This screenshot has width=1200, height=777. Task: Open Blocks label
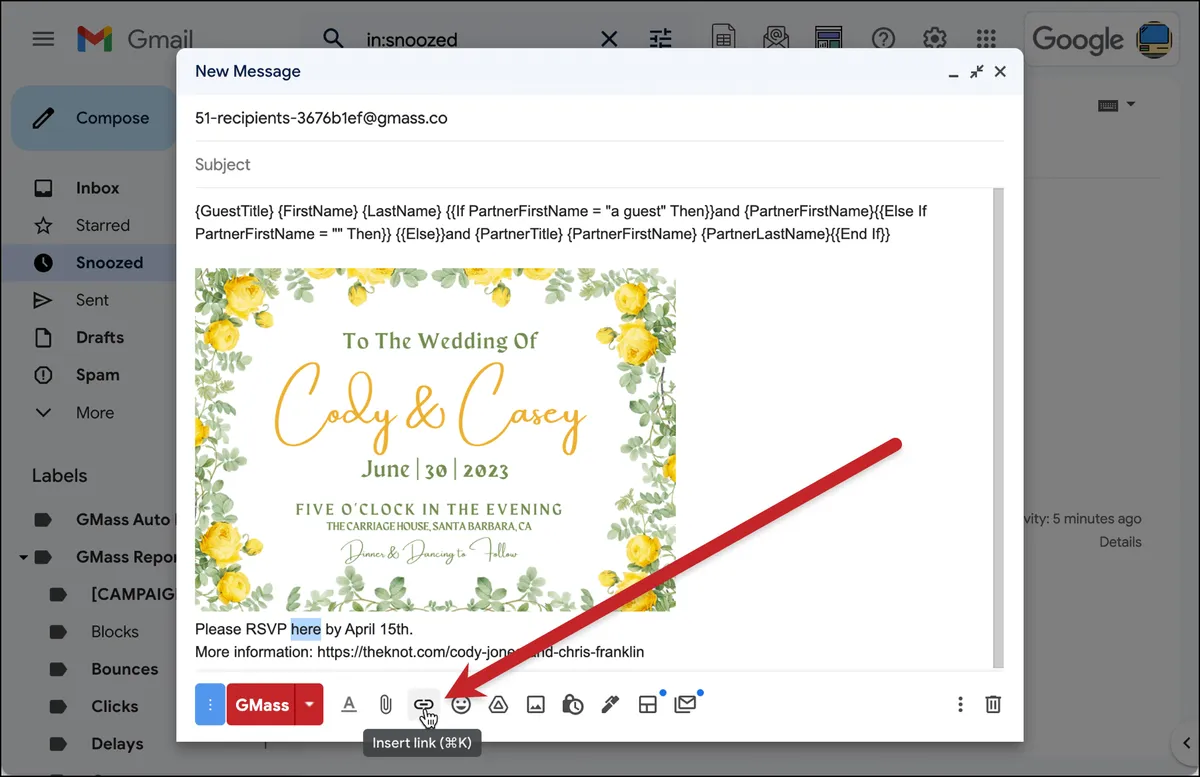point(114,632)
